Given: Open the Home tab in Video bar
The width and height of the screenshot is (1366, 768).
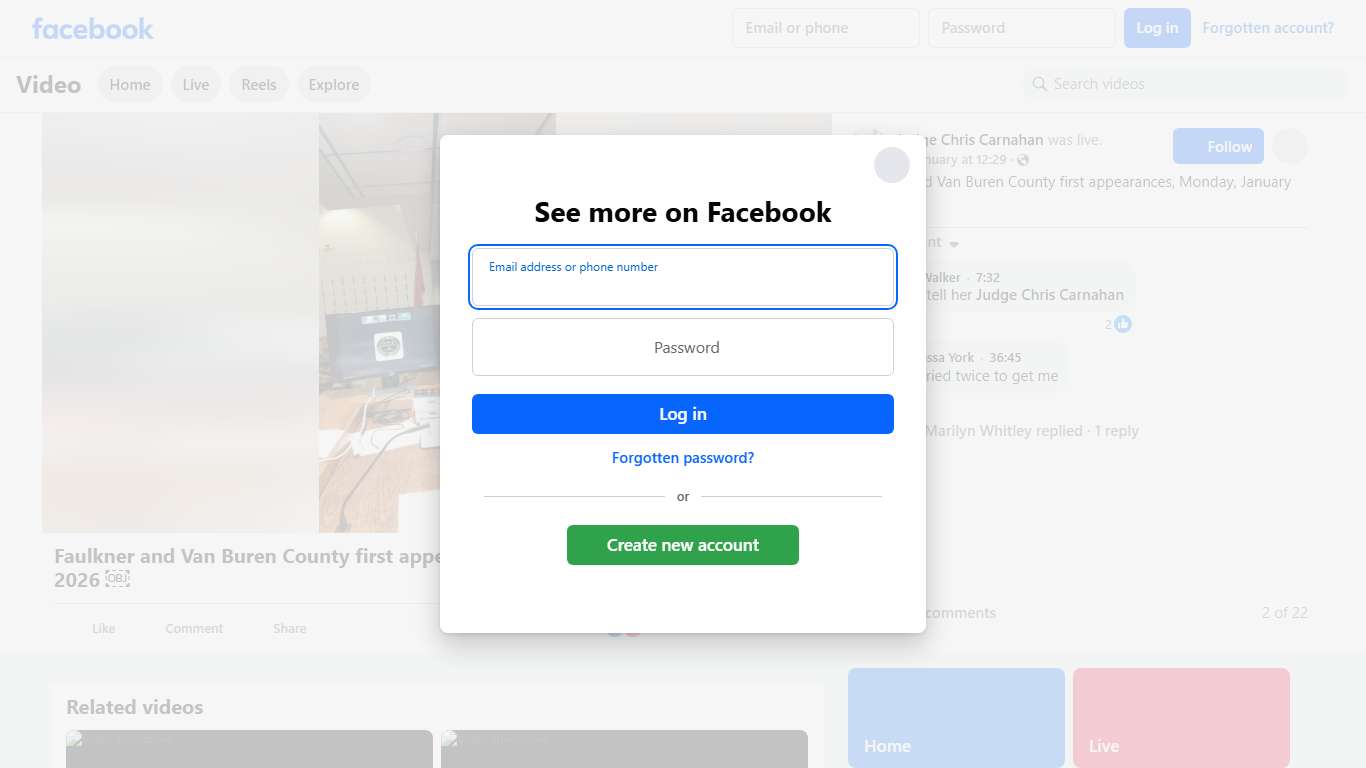Looking at the screenshot, I should (130, 85).
